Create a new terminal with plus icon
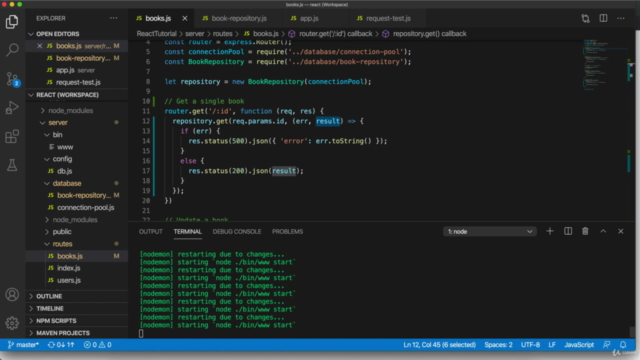 [550, 231]
